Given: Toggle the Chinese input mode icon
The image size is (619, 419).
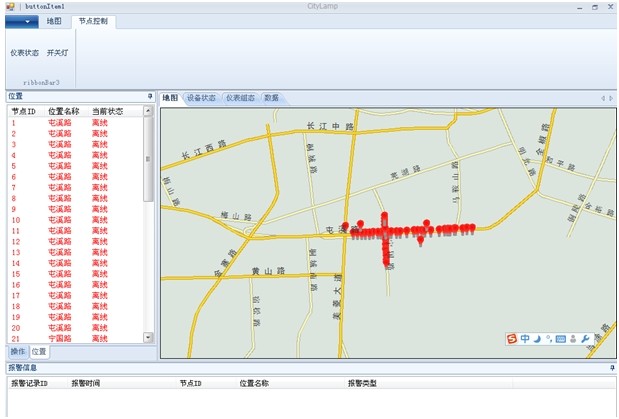Looking at the screenshot, I should pos(525,340).
